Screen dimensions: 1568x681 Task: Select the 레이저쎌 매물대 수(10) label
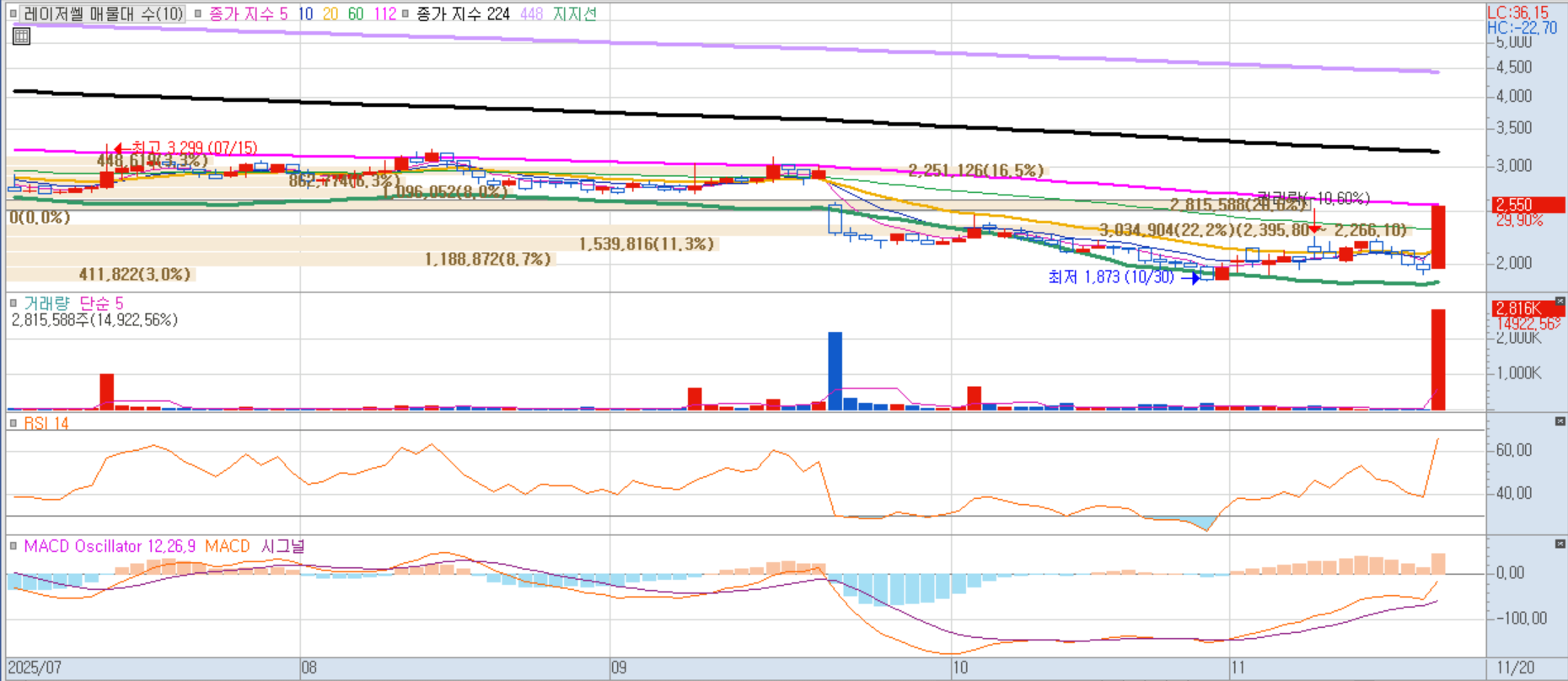tap(104, 13)
